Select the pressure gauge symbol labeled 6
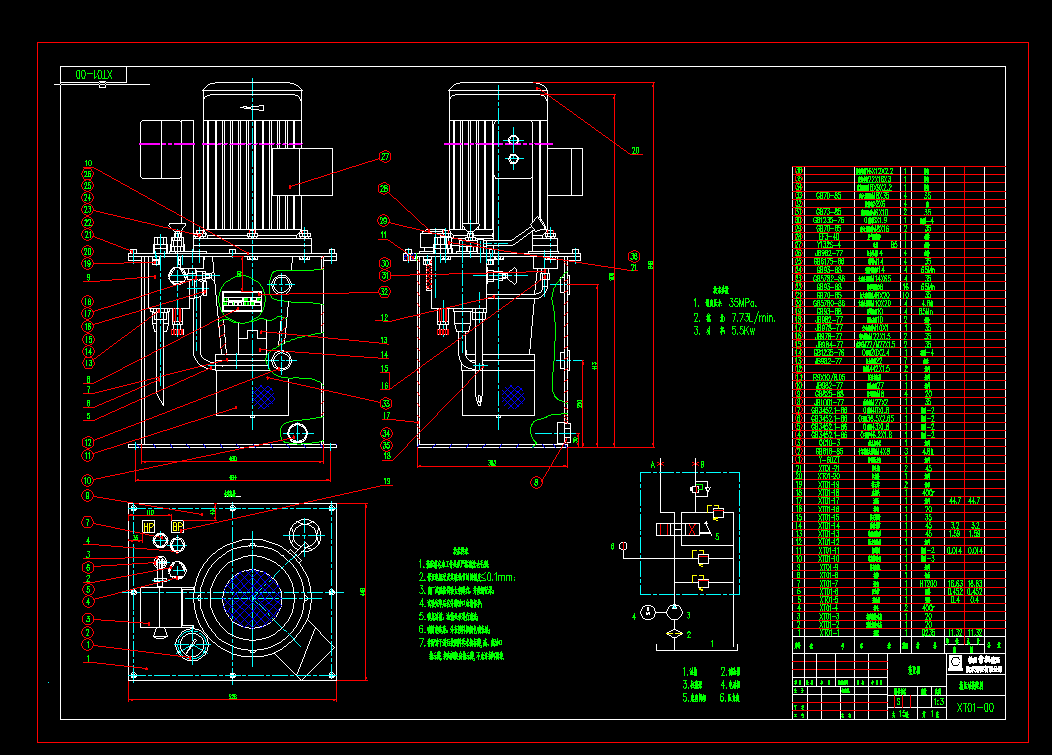Image resolution: width=1052 pixels, height=755 pixels. pyautogui.click(x=623, y=546)
